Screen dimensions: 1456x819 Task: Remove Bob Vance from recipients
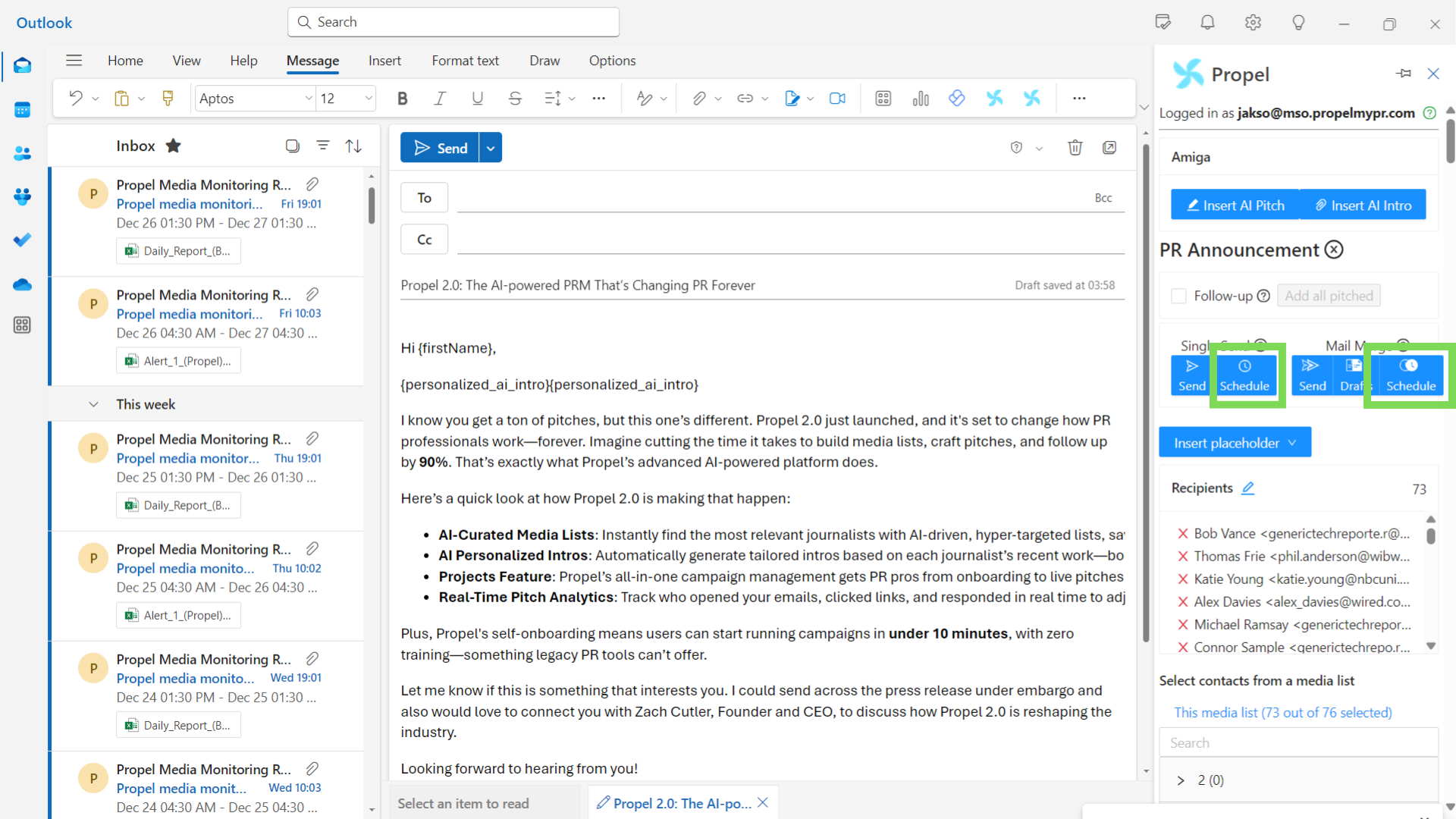(1182, 533)
